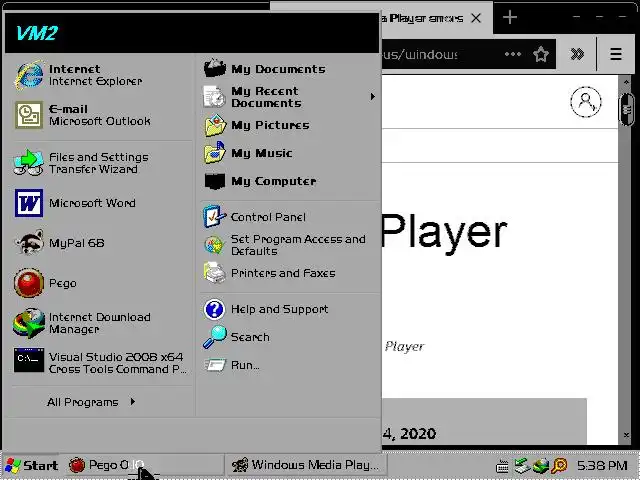The image size is (640, 480).
Task: Click the Start button
Action: click(32, 465)
